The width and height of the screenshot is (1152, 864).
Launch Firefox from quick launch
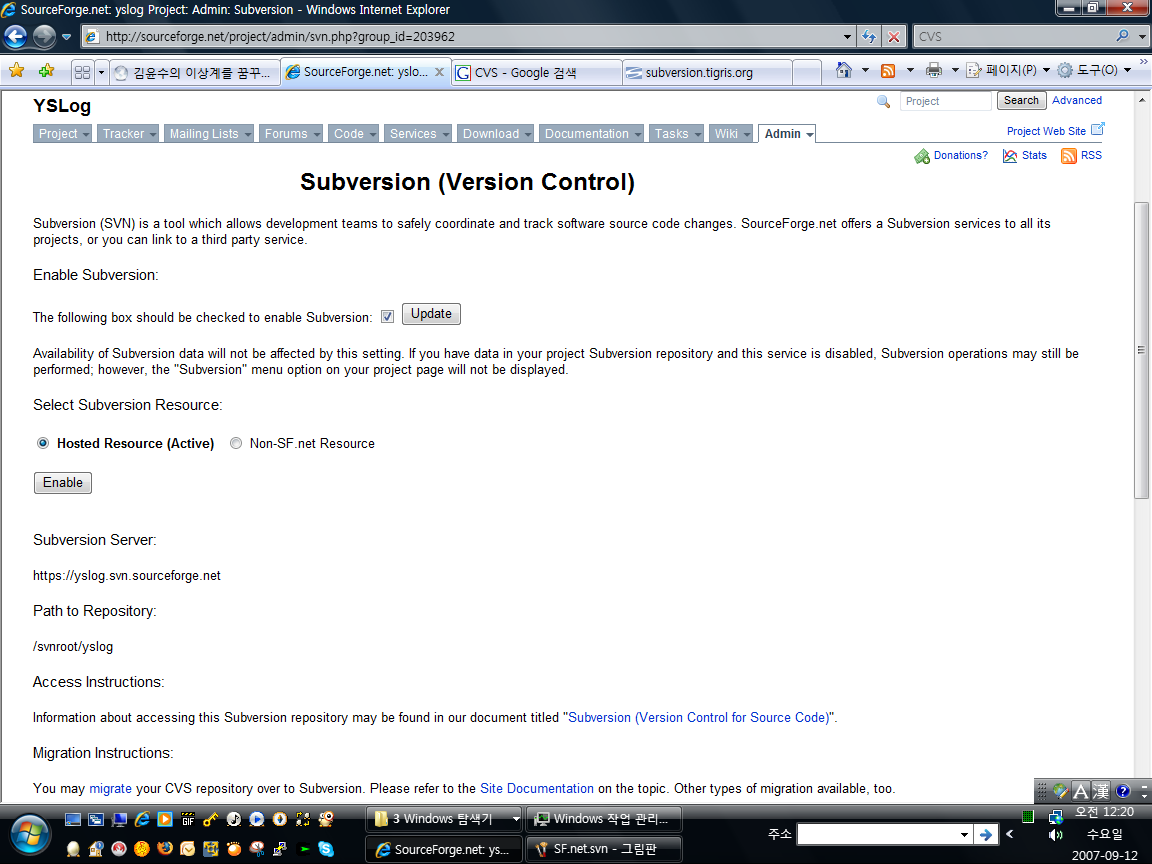tap(165, 849)
